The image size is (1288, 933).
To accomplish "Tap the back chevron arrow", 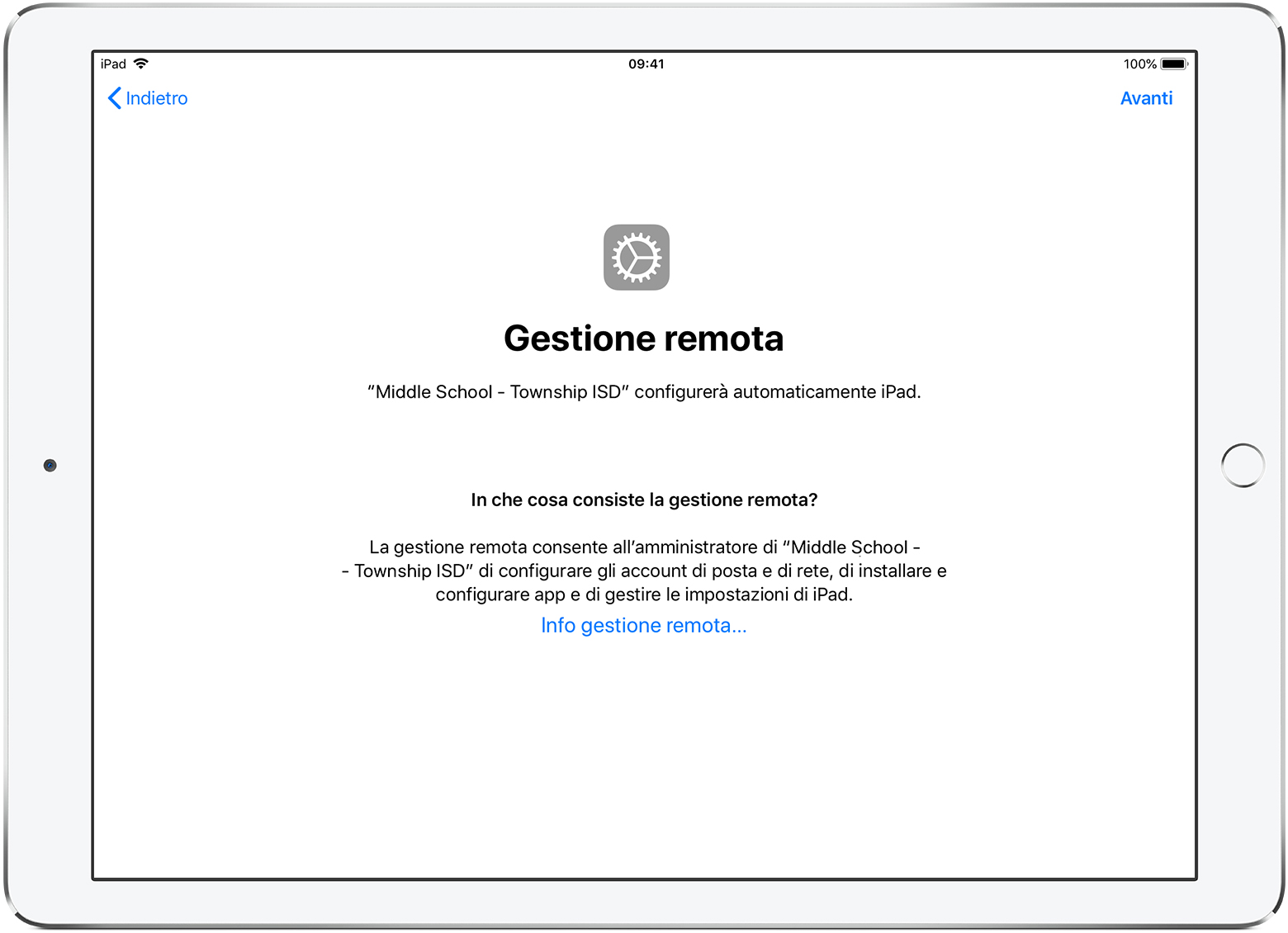I will 115,98.
